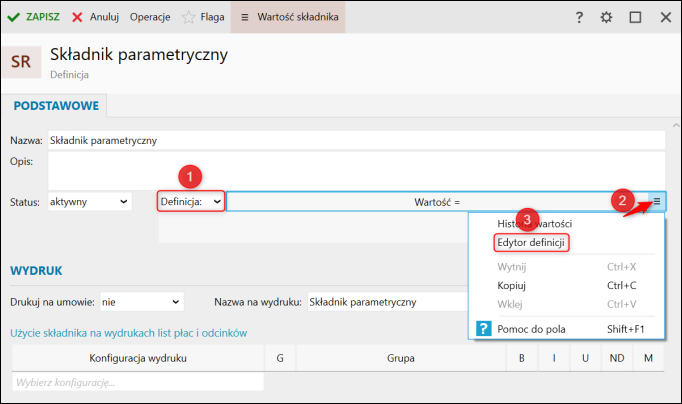Image resolution: width=682 pixels, height=404 pixels.
Task: Open the Wartość składnika menu
Action: [288, 17]
